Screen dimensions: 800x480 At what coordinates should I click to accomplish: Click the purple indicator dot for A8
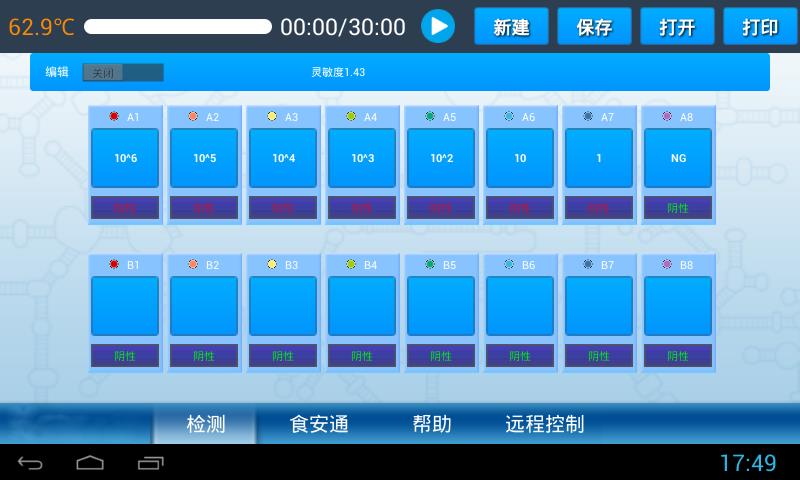coord(667,117)
